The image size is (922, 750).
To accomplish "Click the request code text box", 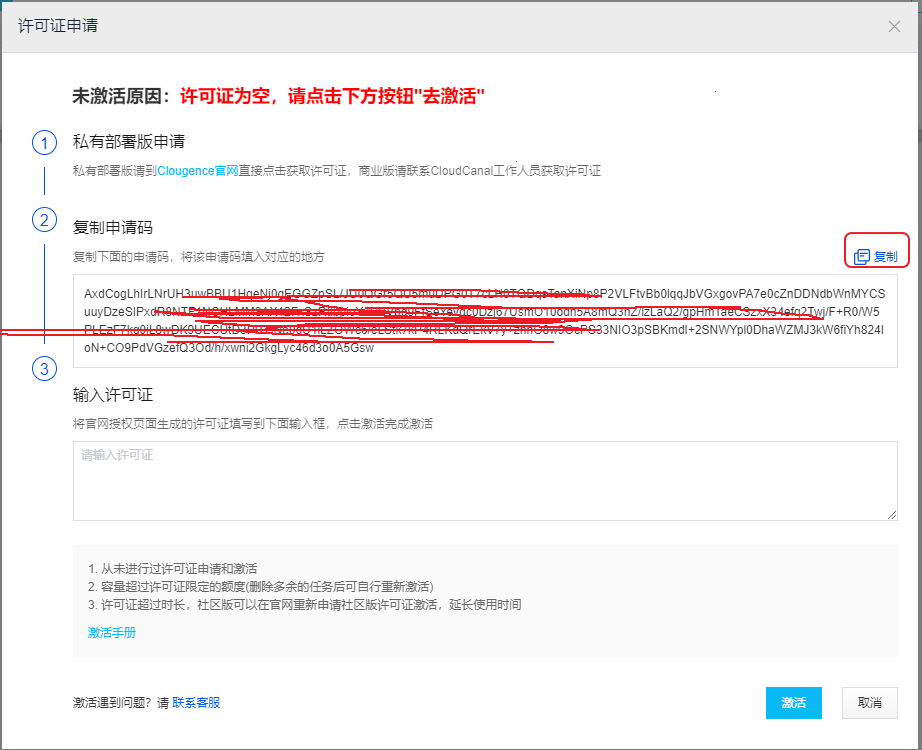I will (x=485, y=321).
